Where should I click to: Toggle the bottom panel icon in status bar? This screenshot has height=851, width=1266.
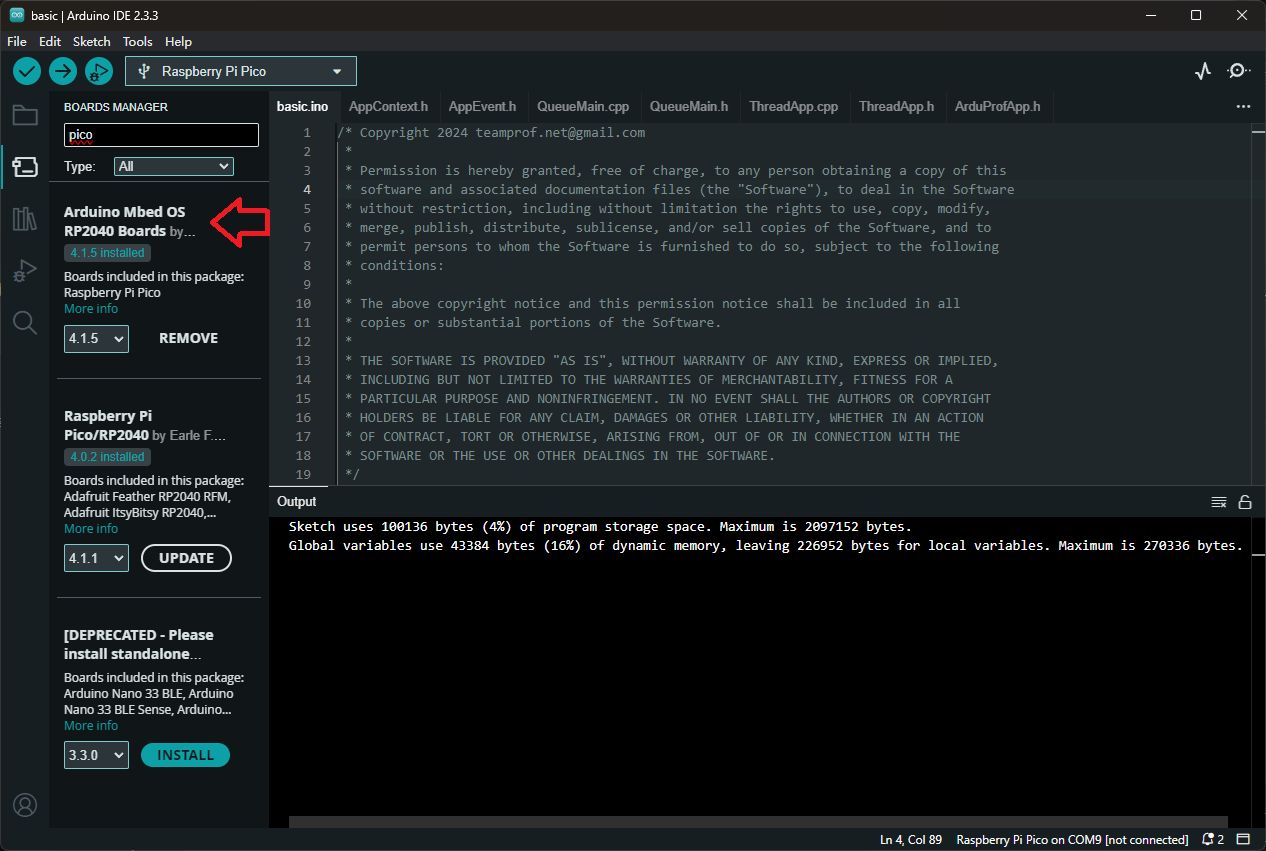[x=1243, y=839]
